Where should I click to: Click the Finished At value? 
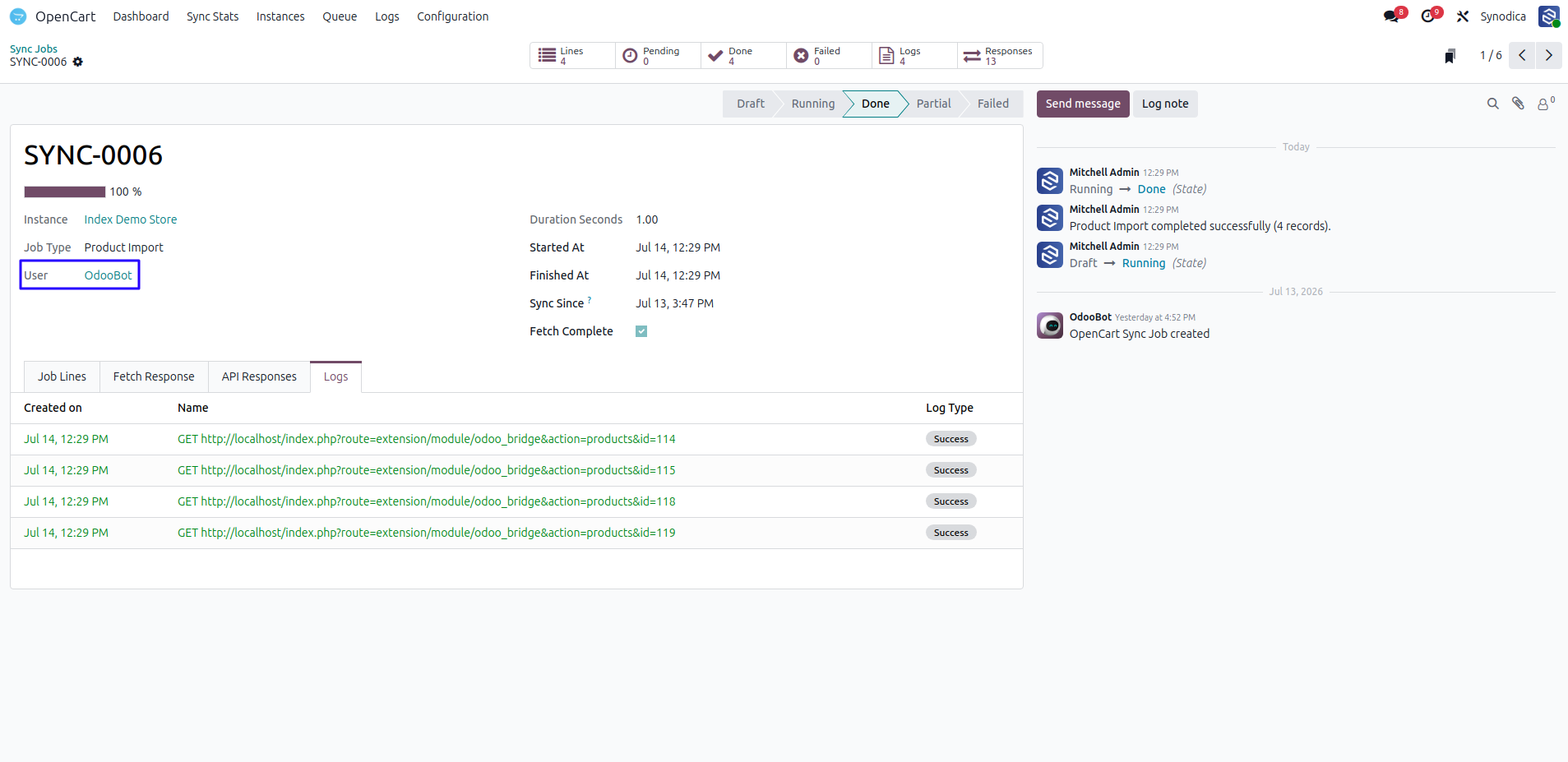[x=678, y=275]
